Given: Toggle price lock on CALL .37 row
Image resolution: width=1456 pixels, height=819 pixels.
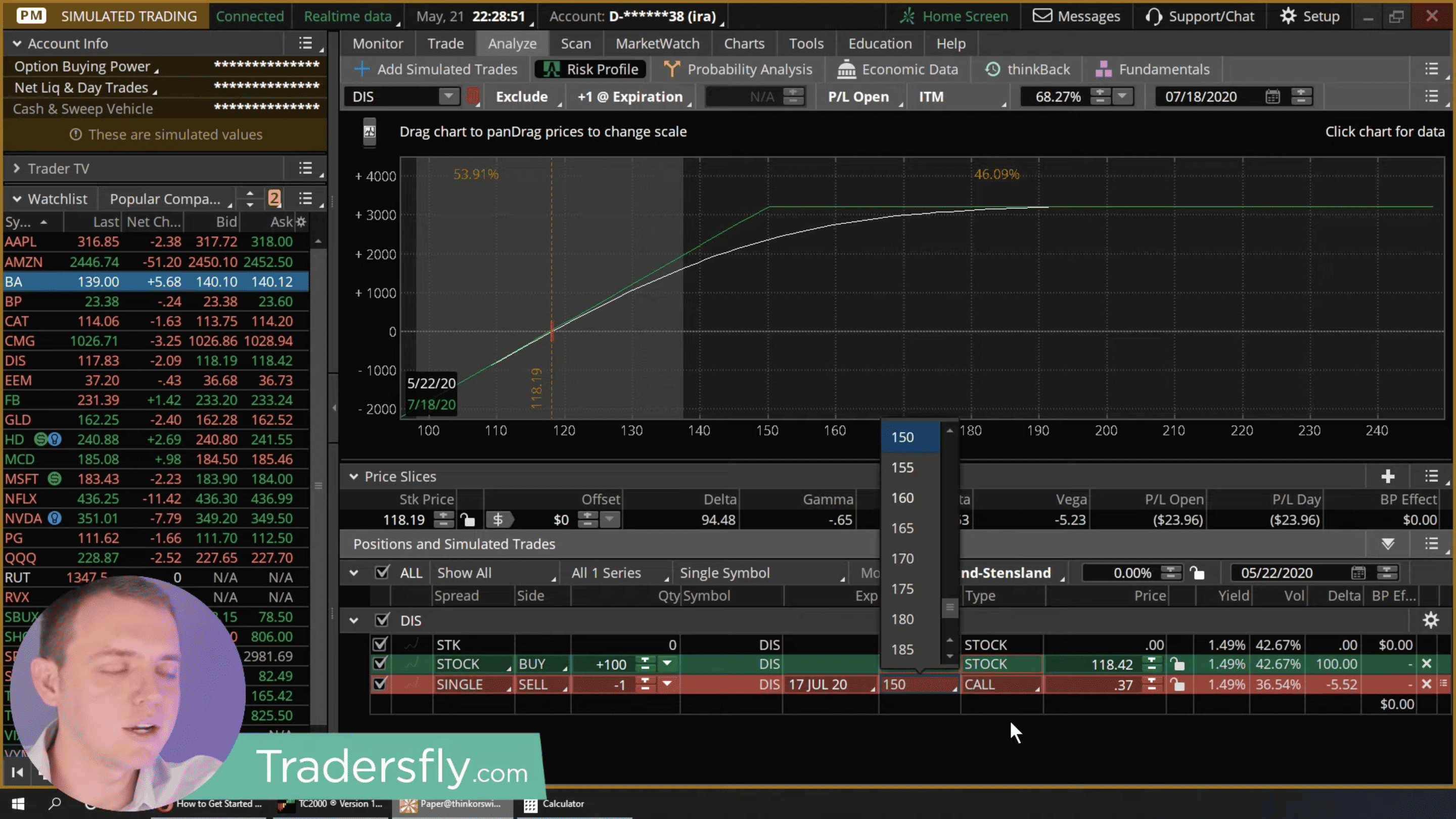Looking at the screenshot, I should point(1177,685).
